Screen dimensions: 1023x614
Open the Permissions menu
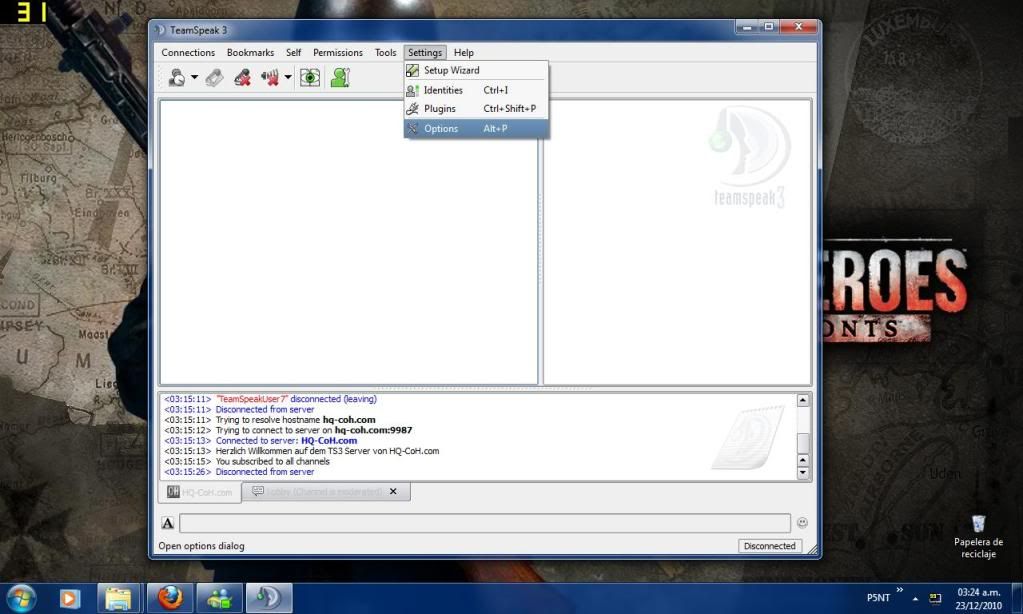coord(337,52)
